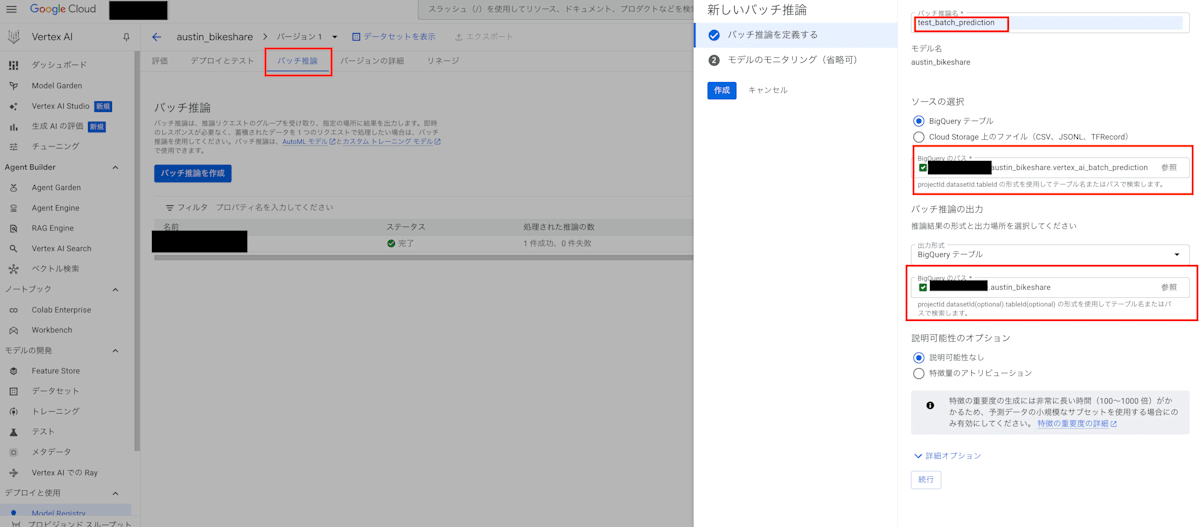Click 参照 for source BigQuery path
The image size is (1200, 527).
(x=1169, y=168)
